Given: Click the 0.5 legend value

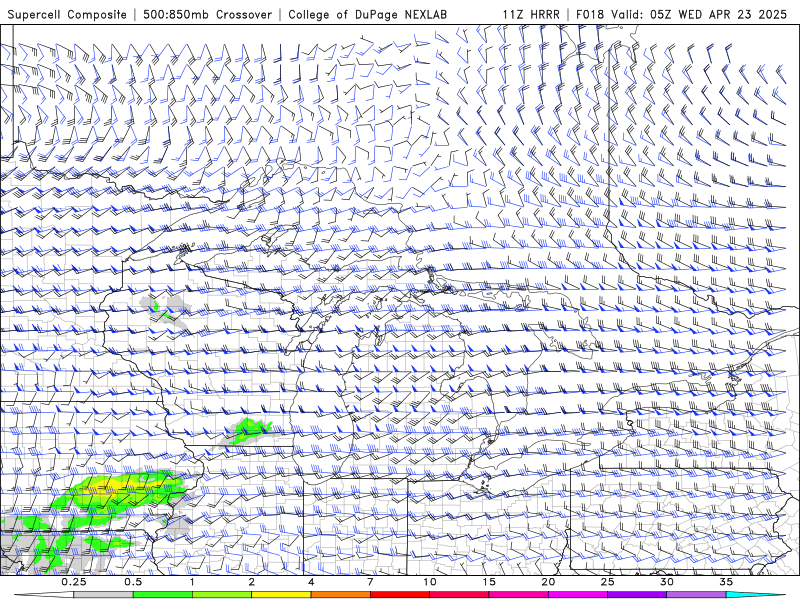Looking at the screenshot, I should (133, 582).
